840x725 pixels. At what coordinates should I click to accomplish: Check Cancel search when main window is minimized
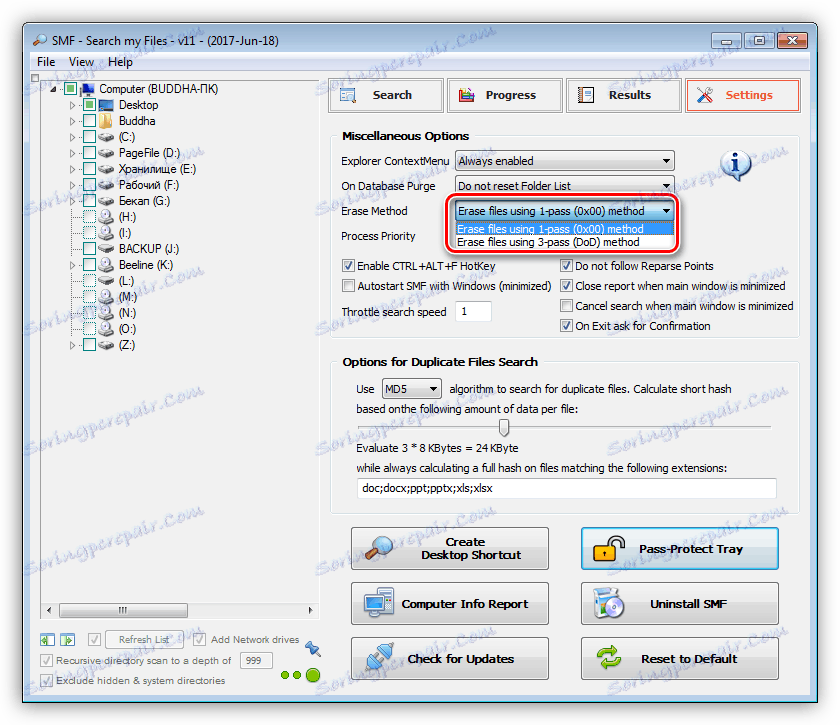566,305
